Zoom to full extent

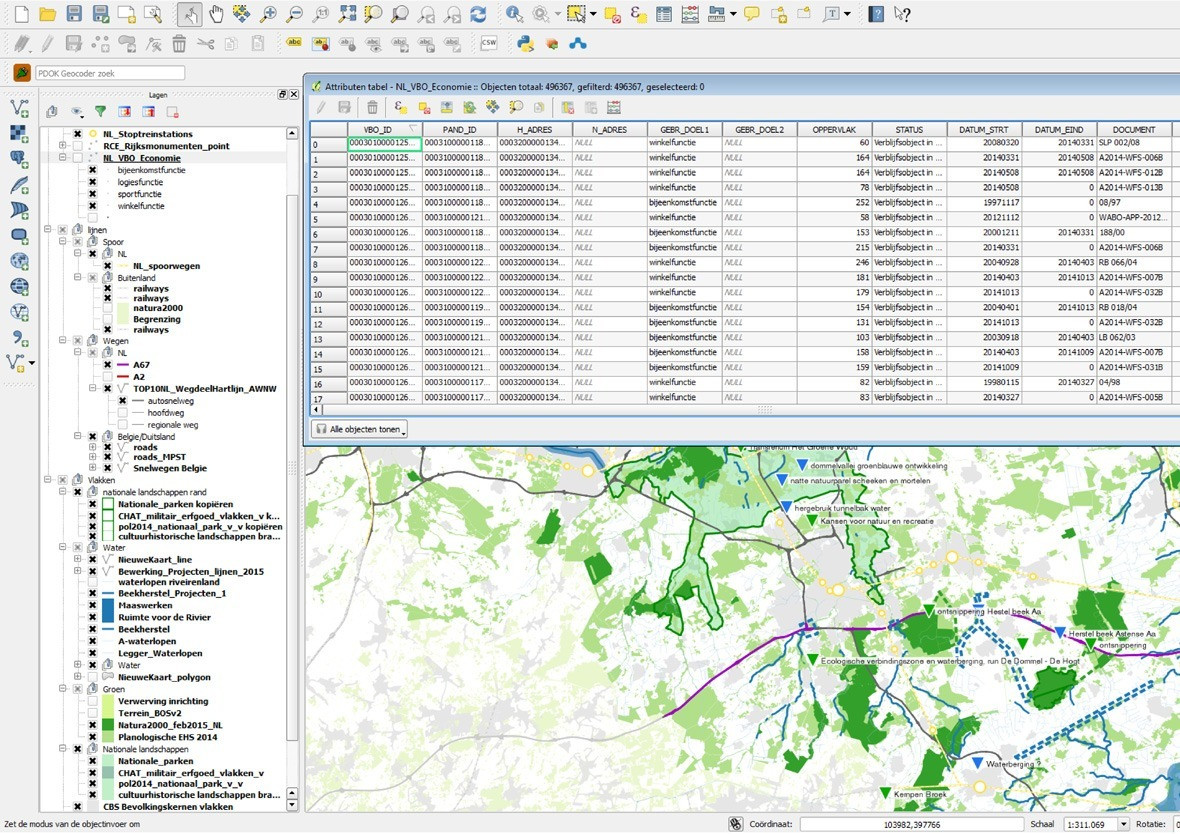click(x=347, y=14)
